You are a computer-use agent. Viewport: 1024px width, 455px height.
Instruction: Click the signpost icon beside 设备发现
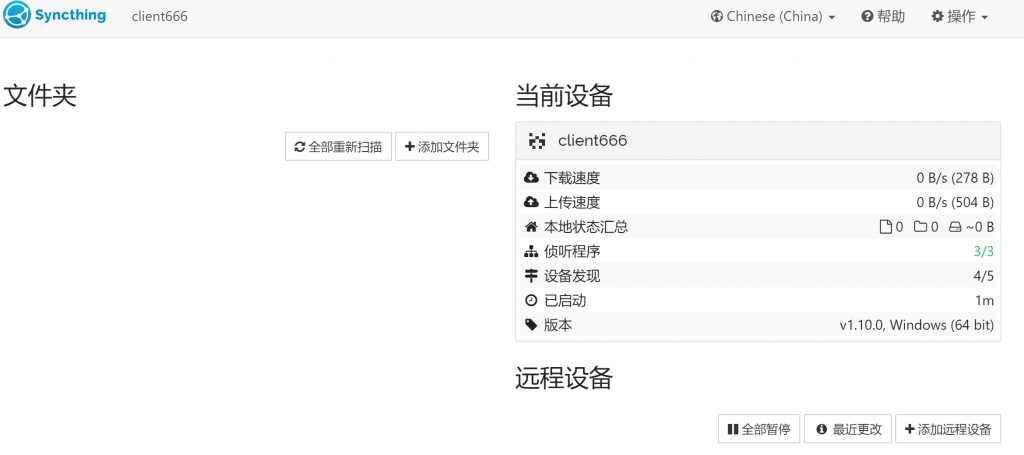[x=531, y=276]
